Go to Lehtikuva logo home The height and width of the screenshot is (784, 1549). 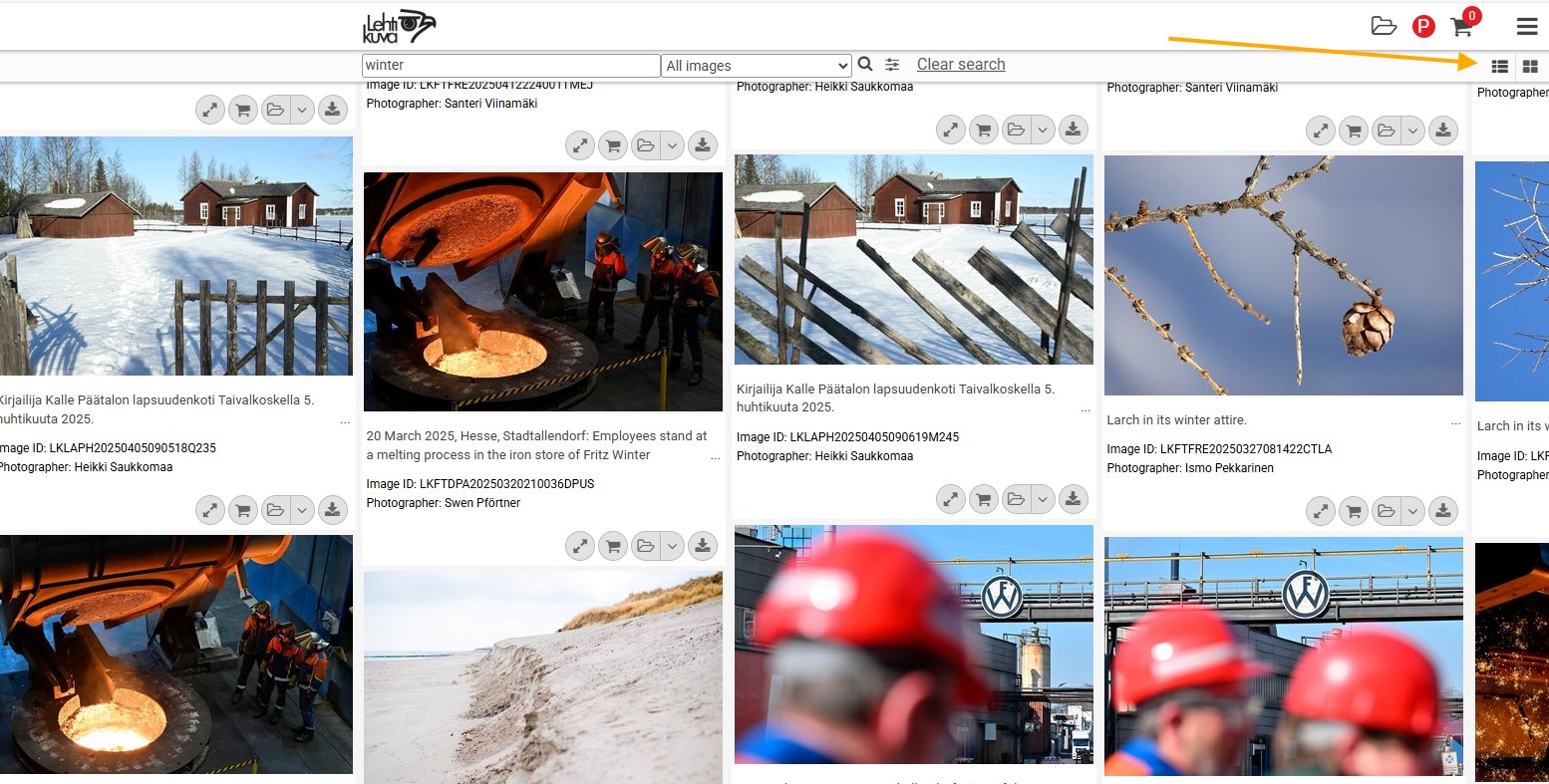coord(399,27)
